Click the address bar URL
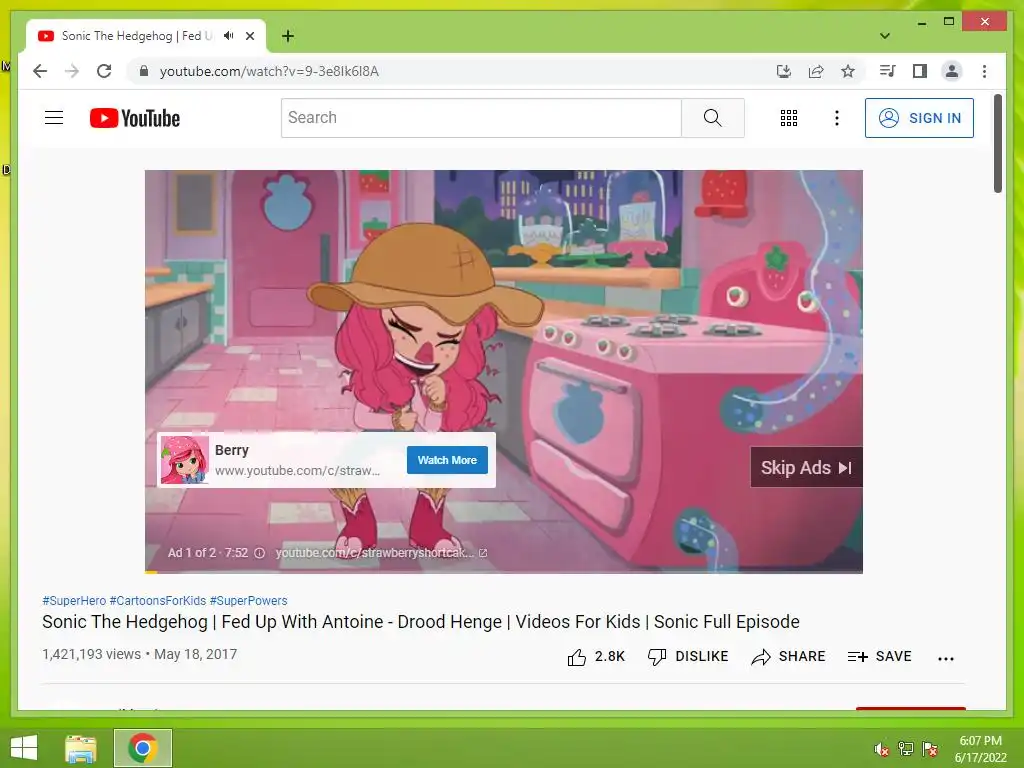1024x768 pixels. tap(269, 71)
